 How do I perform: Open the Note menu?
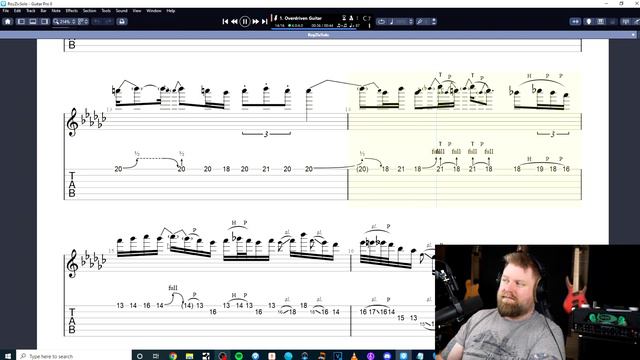(x=56, y=11)
